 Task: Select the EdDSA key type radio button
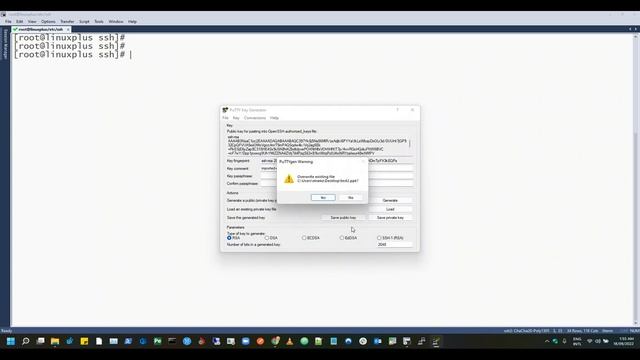(342, 238)
